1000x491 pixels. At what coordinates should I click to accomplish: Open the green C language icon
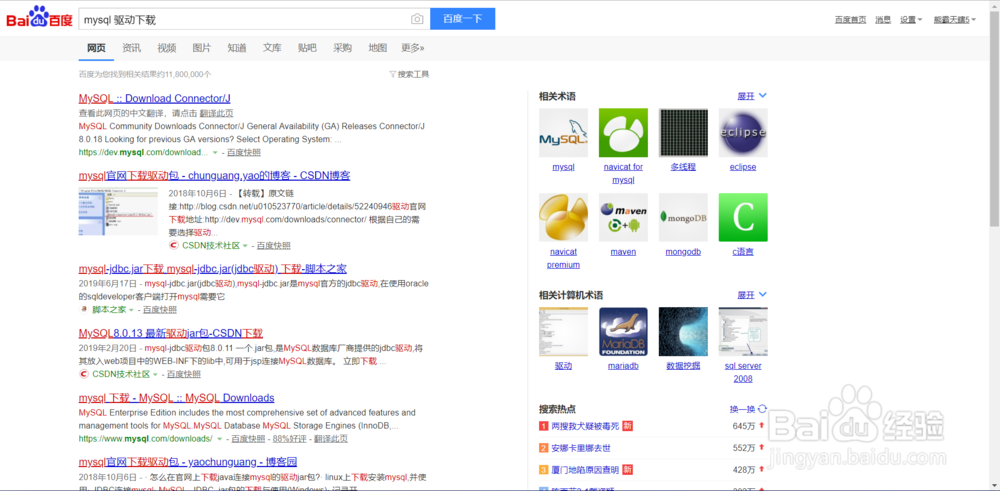pos(743,217)
